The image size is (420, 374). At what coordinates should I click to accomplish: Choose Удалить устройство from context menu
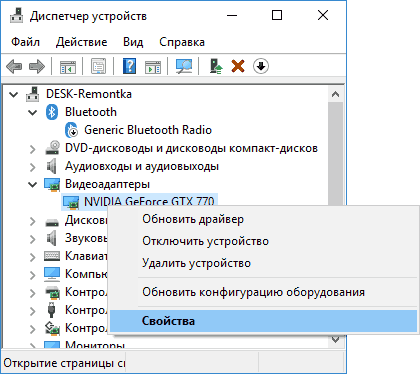pyautogui.click(x=263, y=263)
